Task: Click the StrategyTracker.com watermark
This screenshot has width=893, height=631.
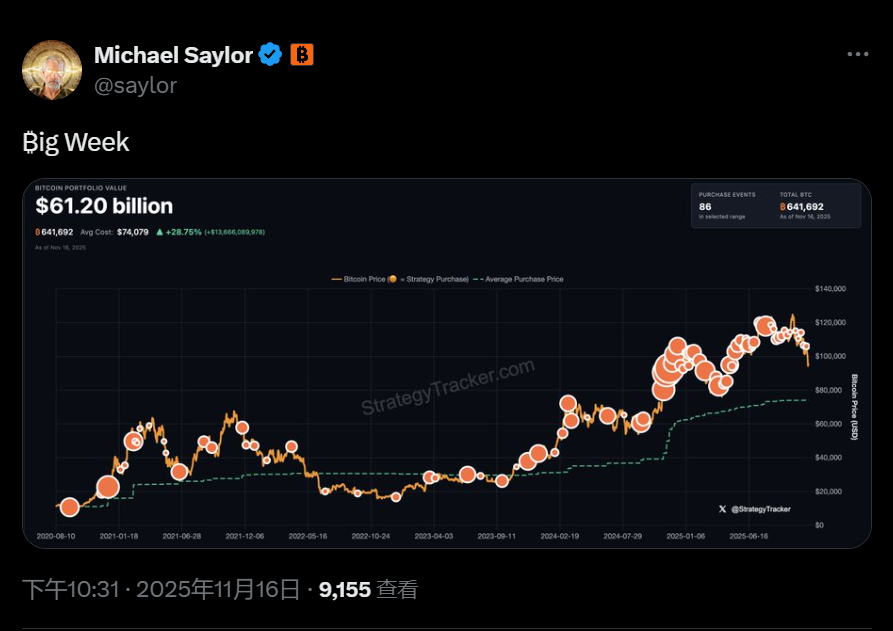Action: 448,388
